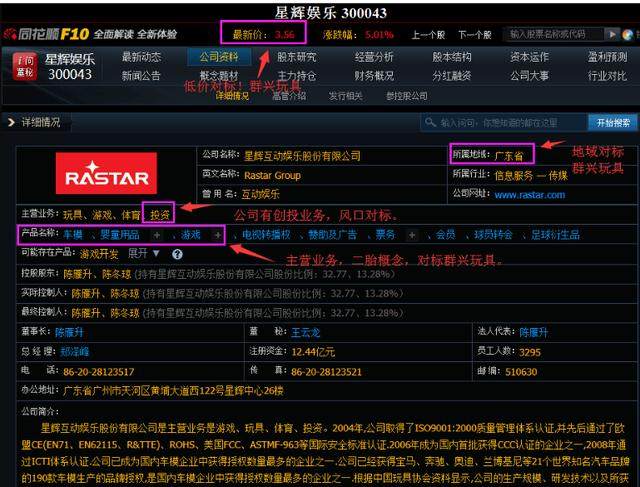Click stock name or code input field
640x487 pixels.
point(554,34)
